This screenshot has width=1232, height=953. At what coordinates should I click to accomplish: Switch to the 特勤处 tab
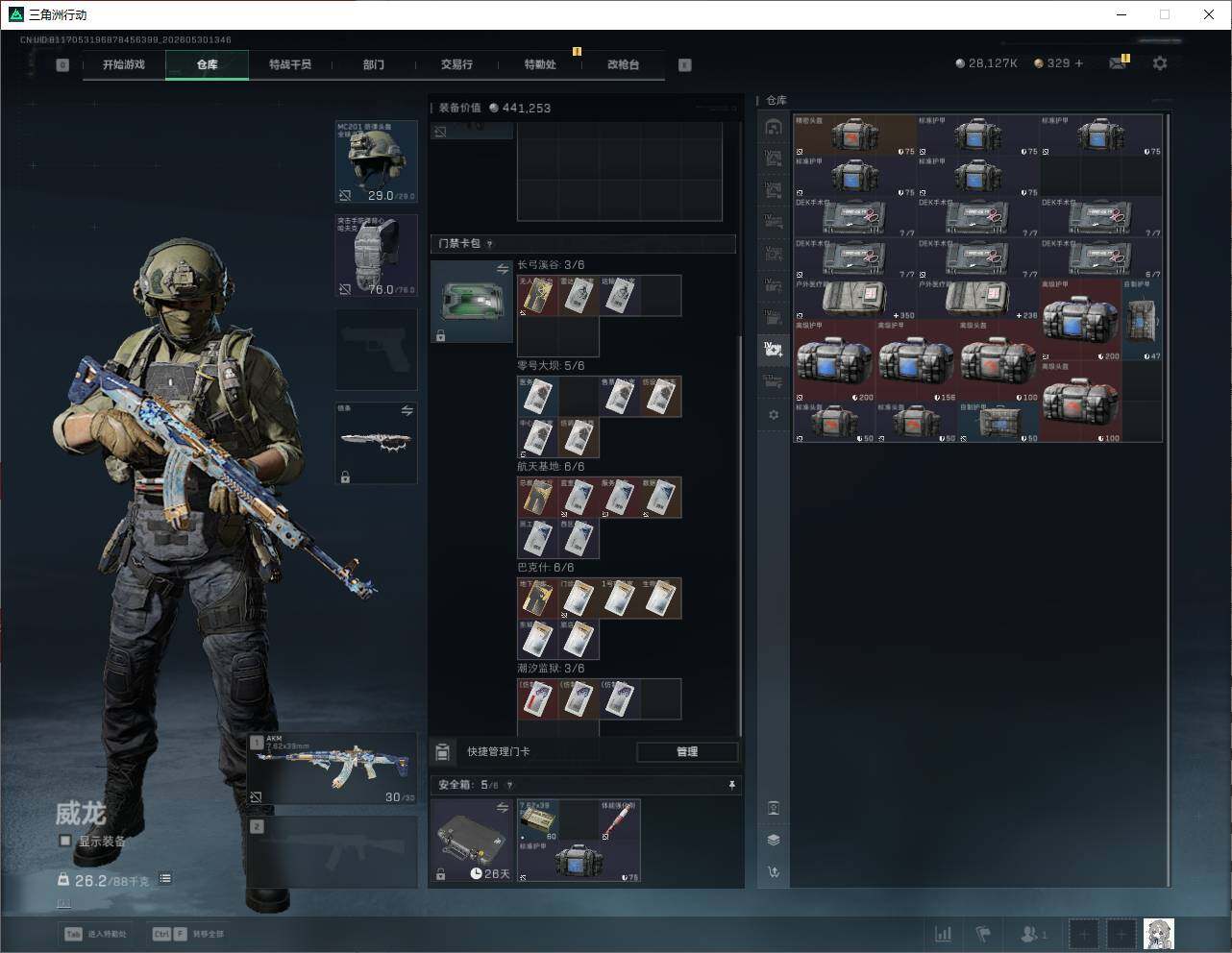pyautogui.click(x=540, y=64)
